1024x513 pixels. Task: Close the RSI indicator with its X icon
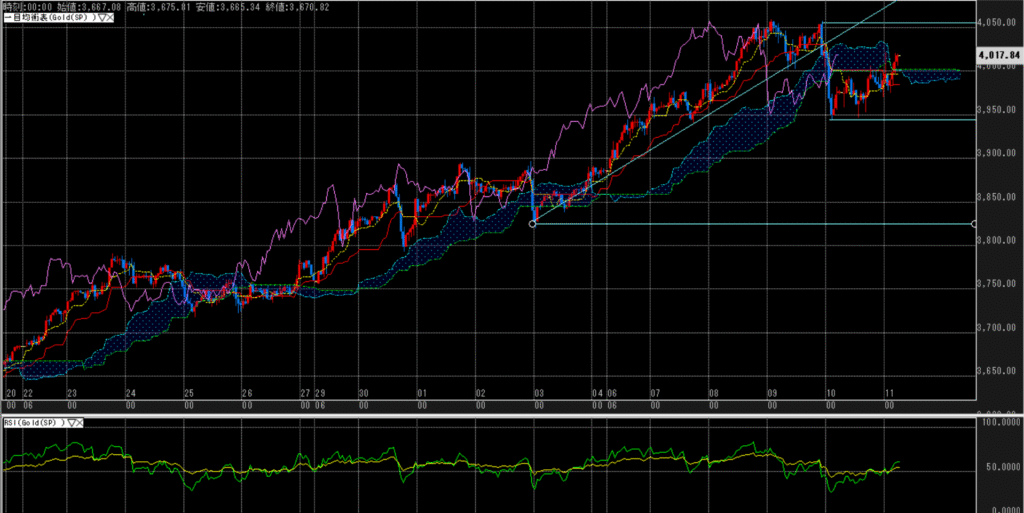pyautogui.click(x=81, y=423)
